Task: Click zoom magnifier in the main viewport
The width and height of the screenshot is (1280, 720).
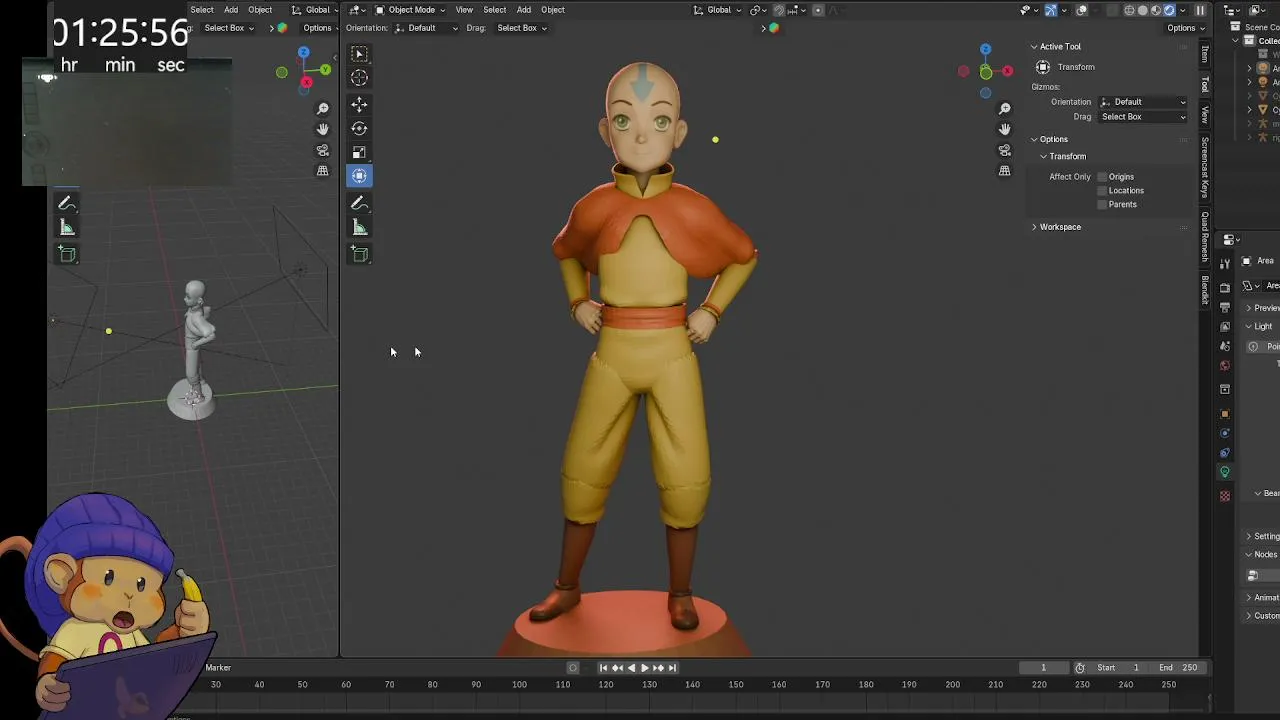Action: click(x=1005, y=108)
